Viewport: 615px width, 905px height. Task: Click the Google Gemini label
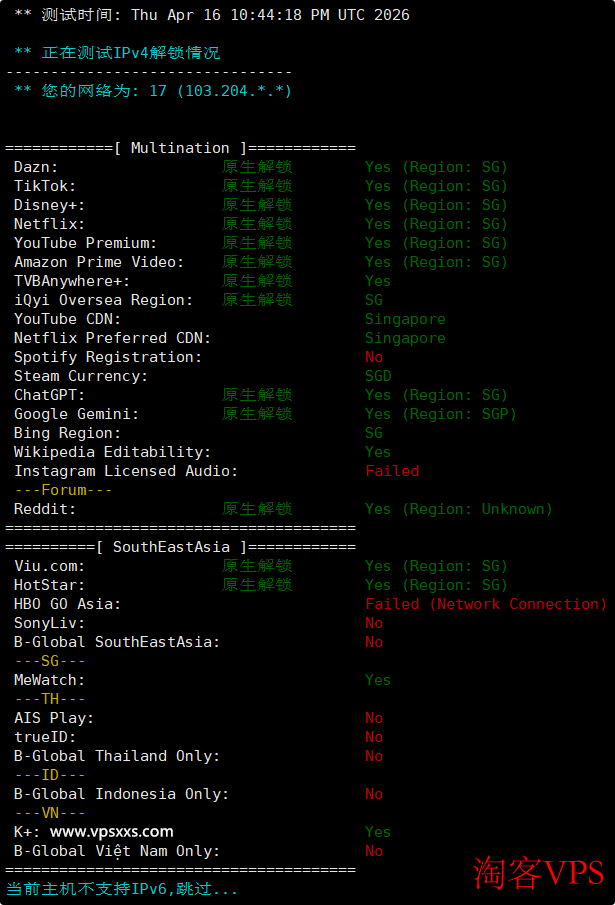(x=76, y=414)
